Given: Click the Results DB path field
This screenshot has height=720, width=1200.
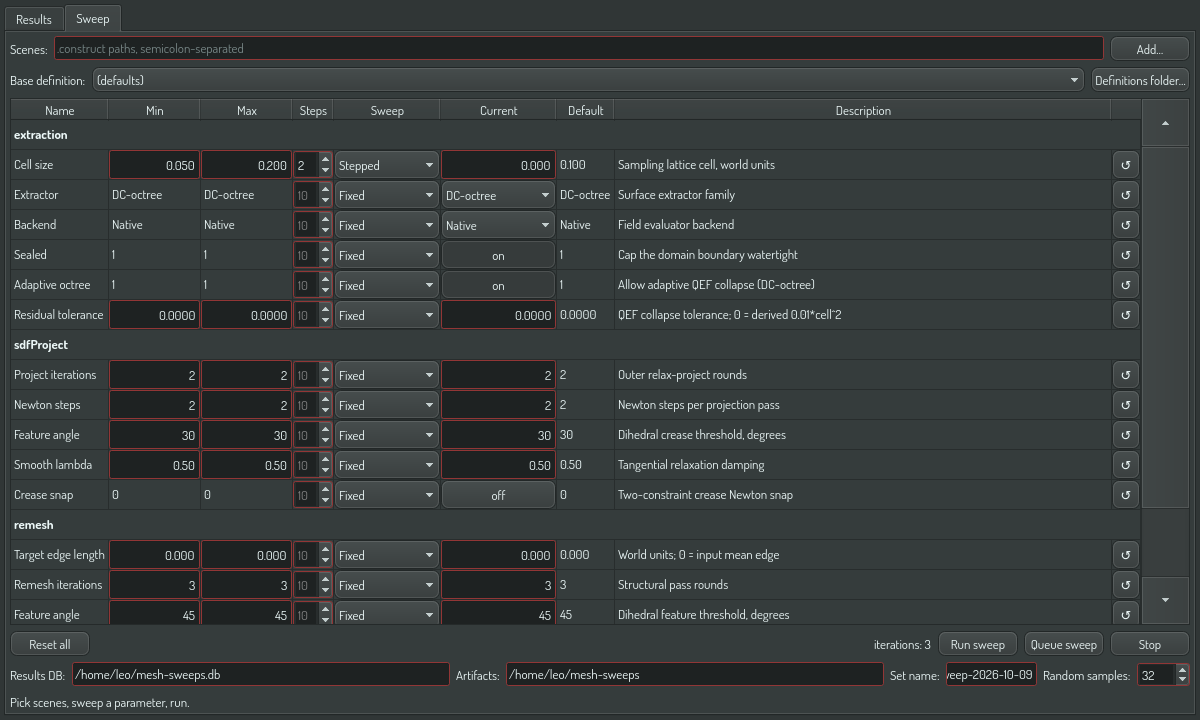Looking at the screenshot, I should (x=260, y=674).
